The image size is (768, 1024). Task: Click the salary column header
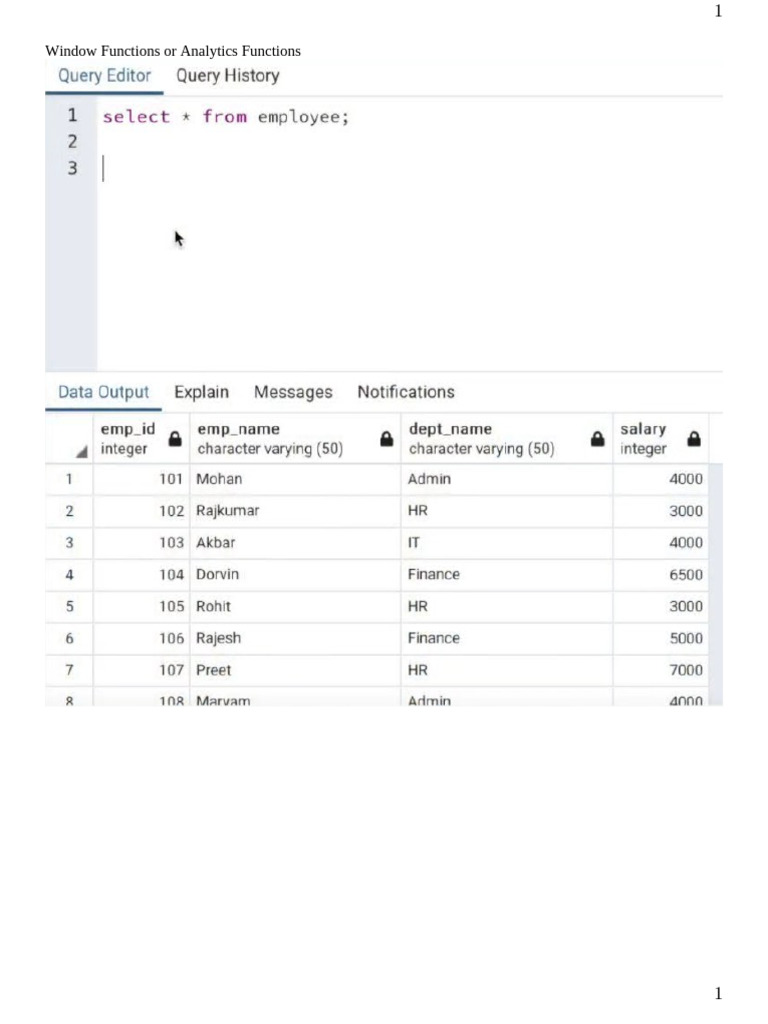click(x=645, y=439)
